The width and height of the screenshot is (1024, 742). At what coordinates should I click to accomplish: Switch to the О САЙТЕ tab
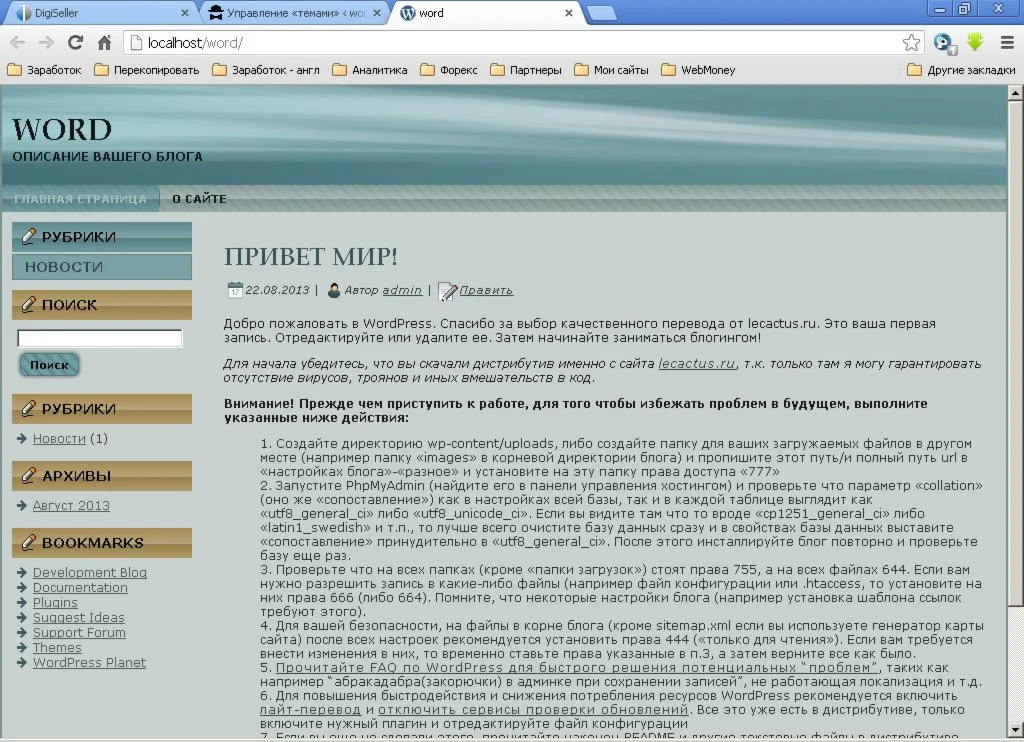[x=197, y=198]
